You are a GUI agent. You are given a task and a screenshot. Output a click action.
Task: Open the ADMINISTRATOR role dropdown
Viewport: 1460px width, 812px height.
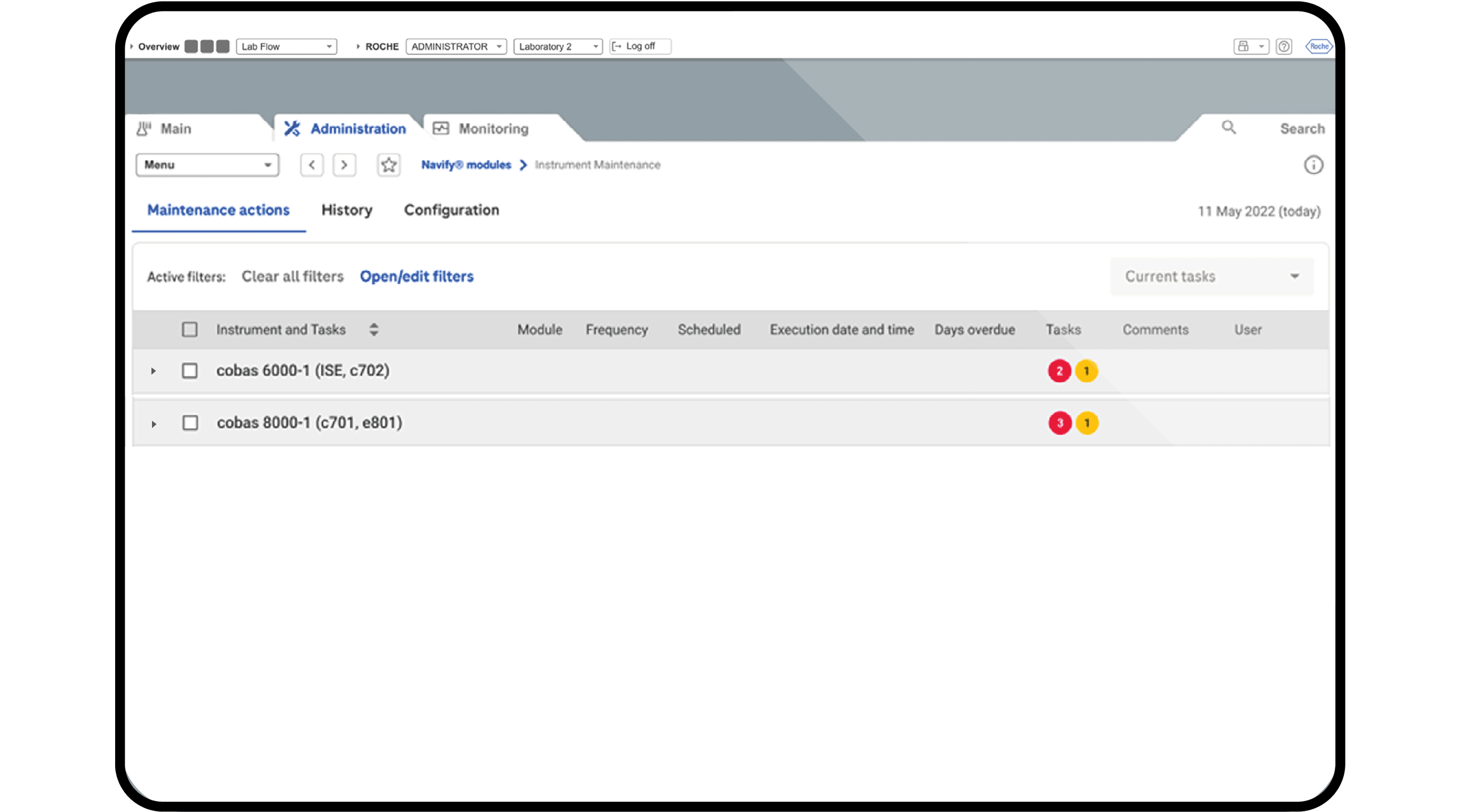[x=456, y=46]
